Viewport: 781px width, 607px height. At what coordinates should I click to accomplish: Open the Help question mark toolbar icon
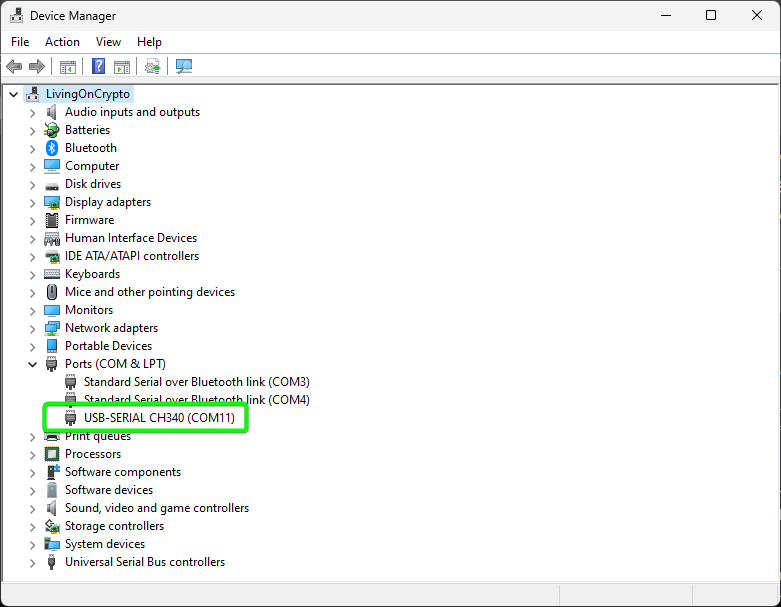(99, 66)
